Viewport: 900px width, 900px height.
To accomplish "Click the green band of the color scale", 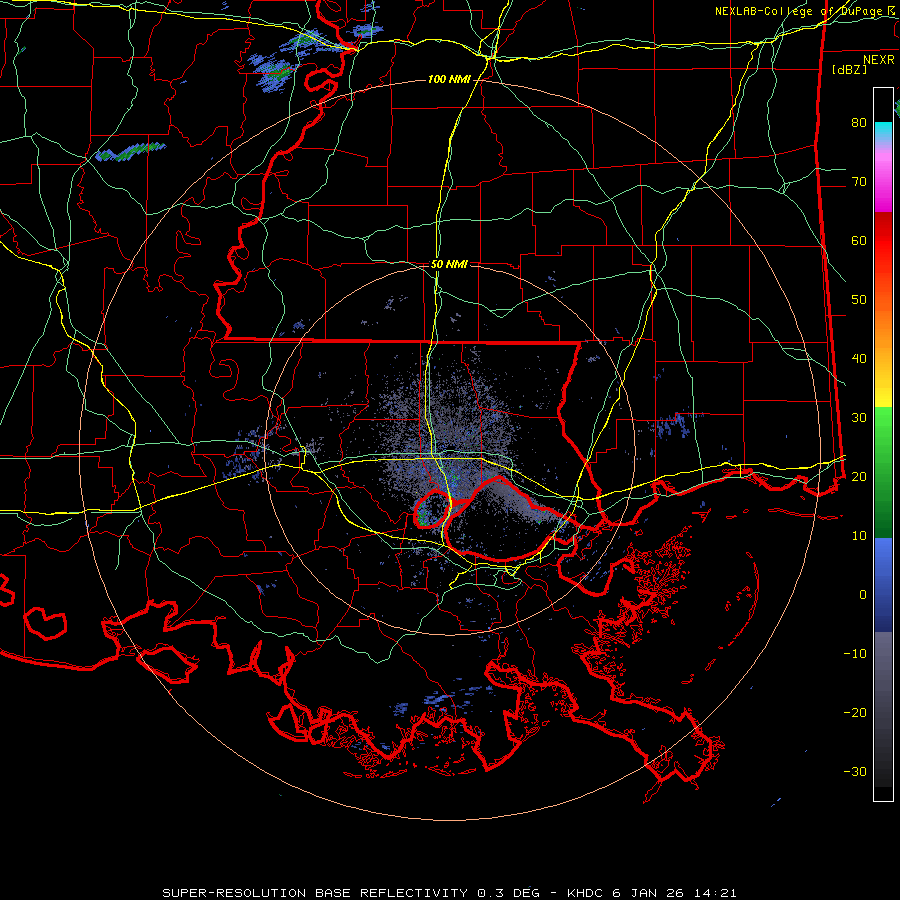I will click(x=883, y=472).
